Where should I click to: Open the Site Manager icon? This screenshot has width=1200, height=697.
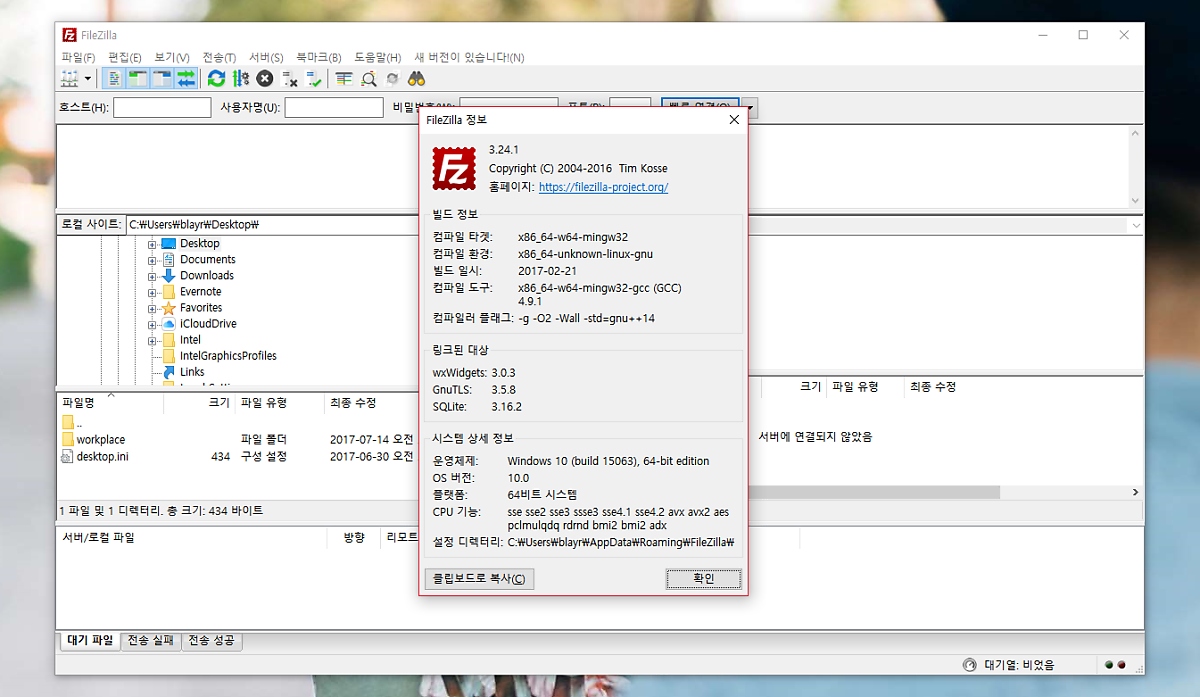click(x=70, y=78)
